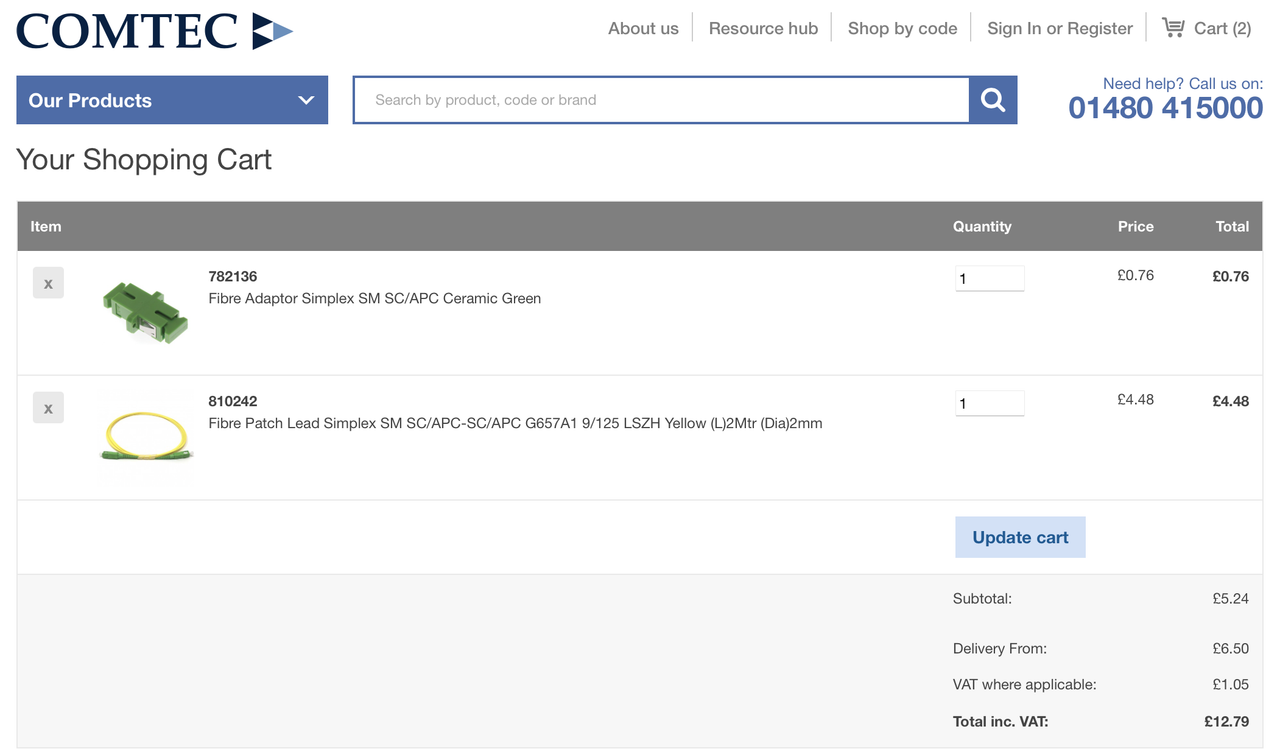1280x754 pixels.
Task: Click the Total inc. VAT: label
Action: click(x=1001, y=721)
